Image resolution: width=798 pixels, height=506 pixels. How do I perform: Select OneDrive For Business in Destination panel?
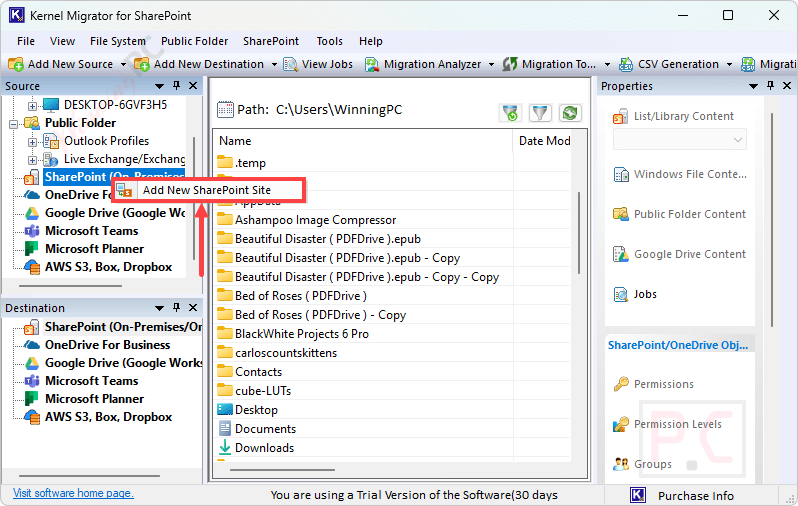click(x=107, y=345)
